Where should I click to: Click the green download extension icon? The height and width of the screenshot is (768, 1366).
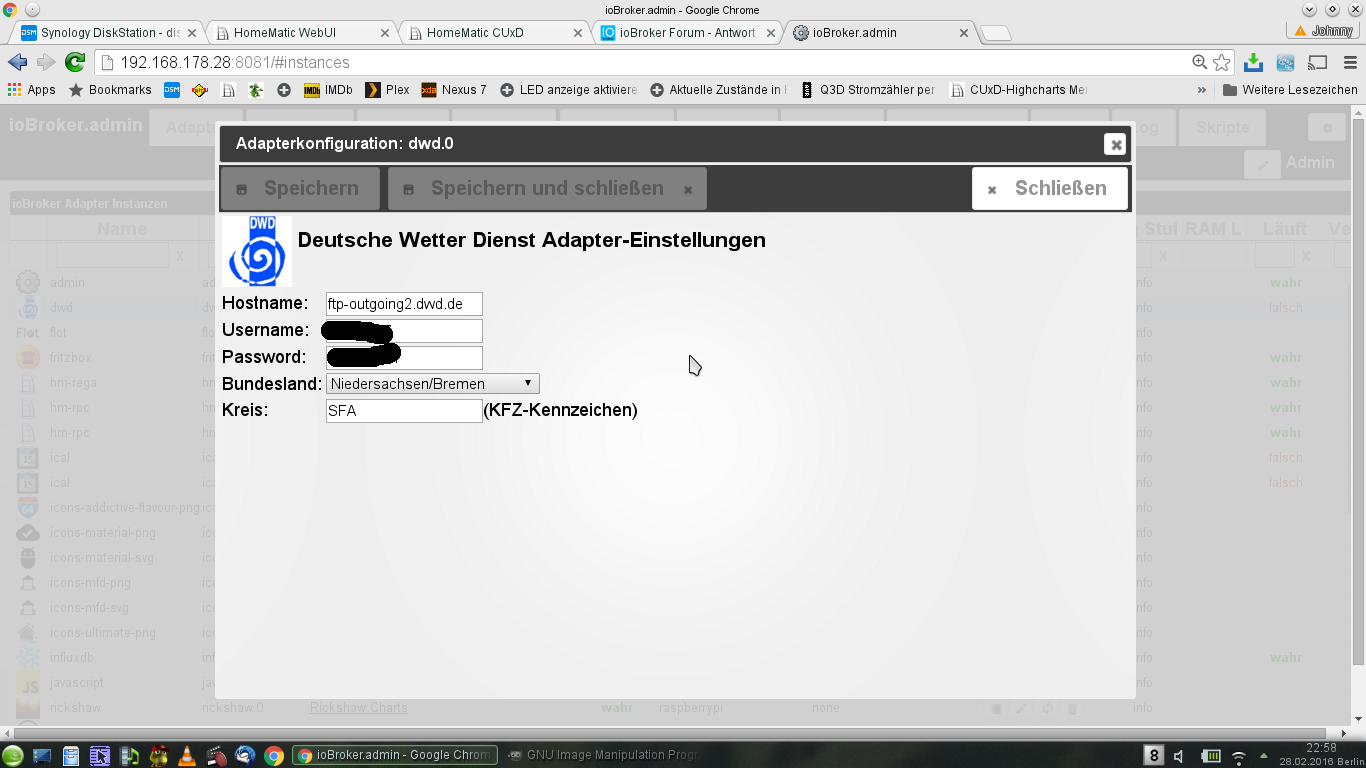point(1253,62)
